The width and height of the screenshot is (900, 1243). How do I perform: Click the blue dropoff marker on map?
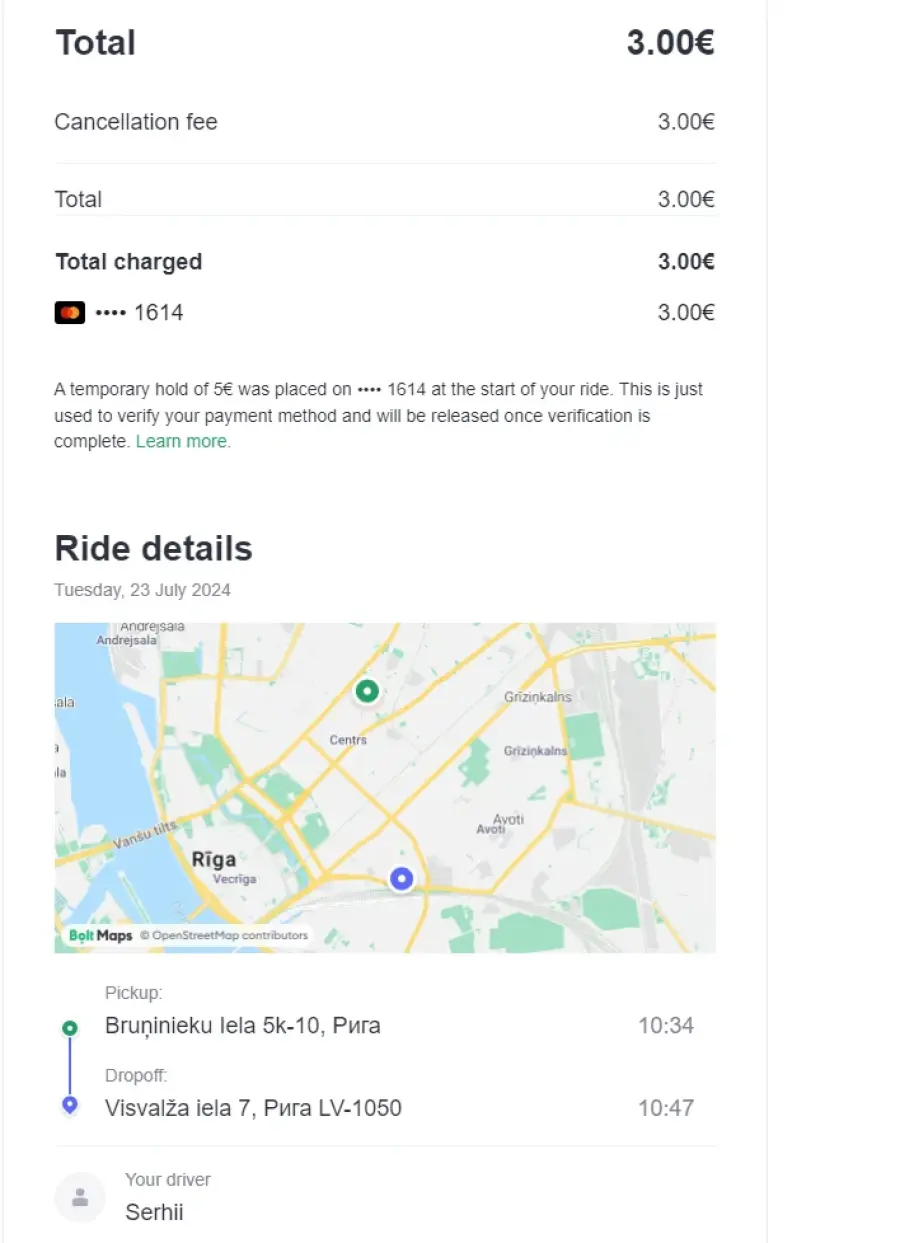401,878
